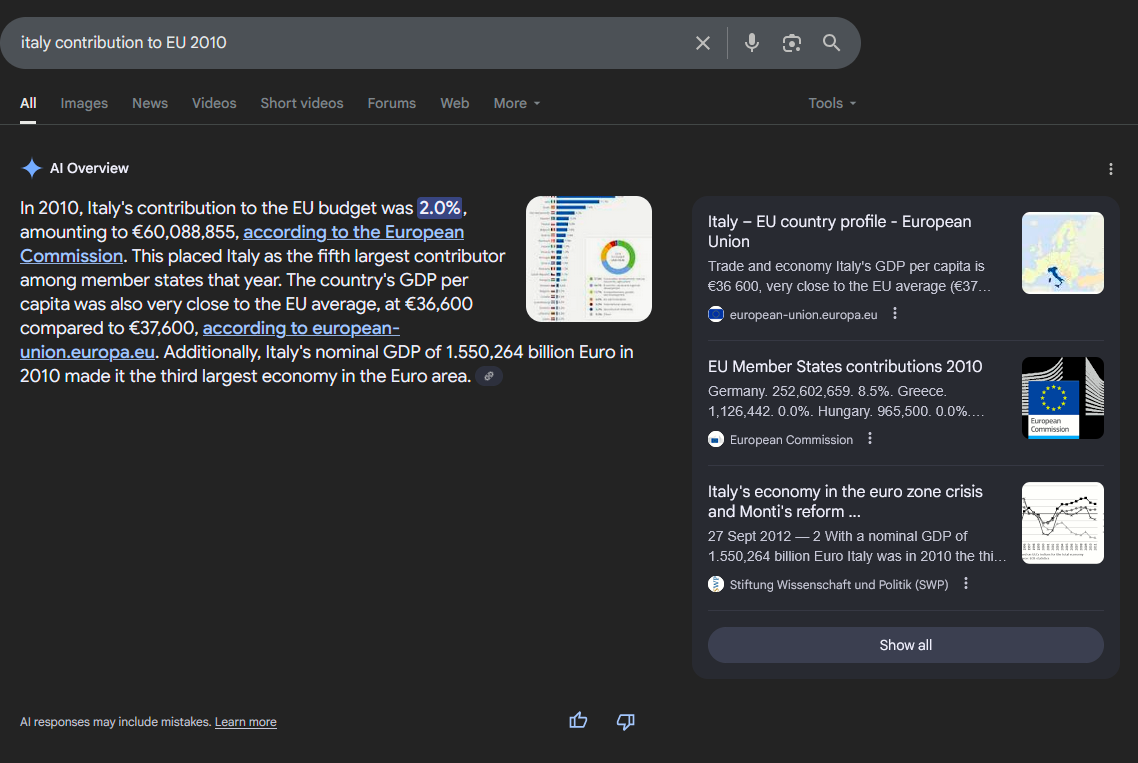Click 'european-union.europa.eu' source name
1138x763 pixels.
click(803, 315)
